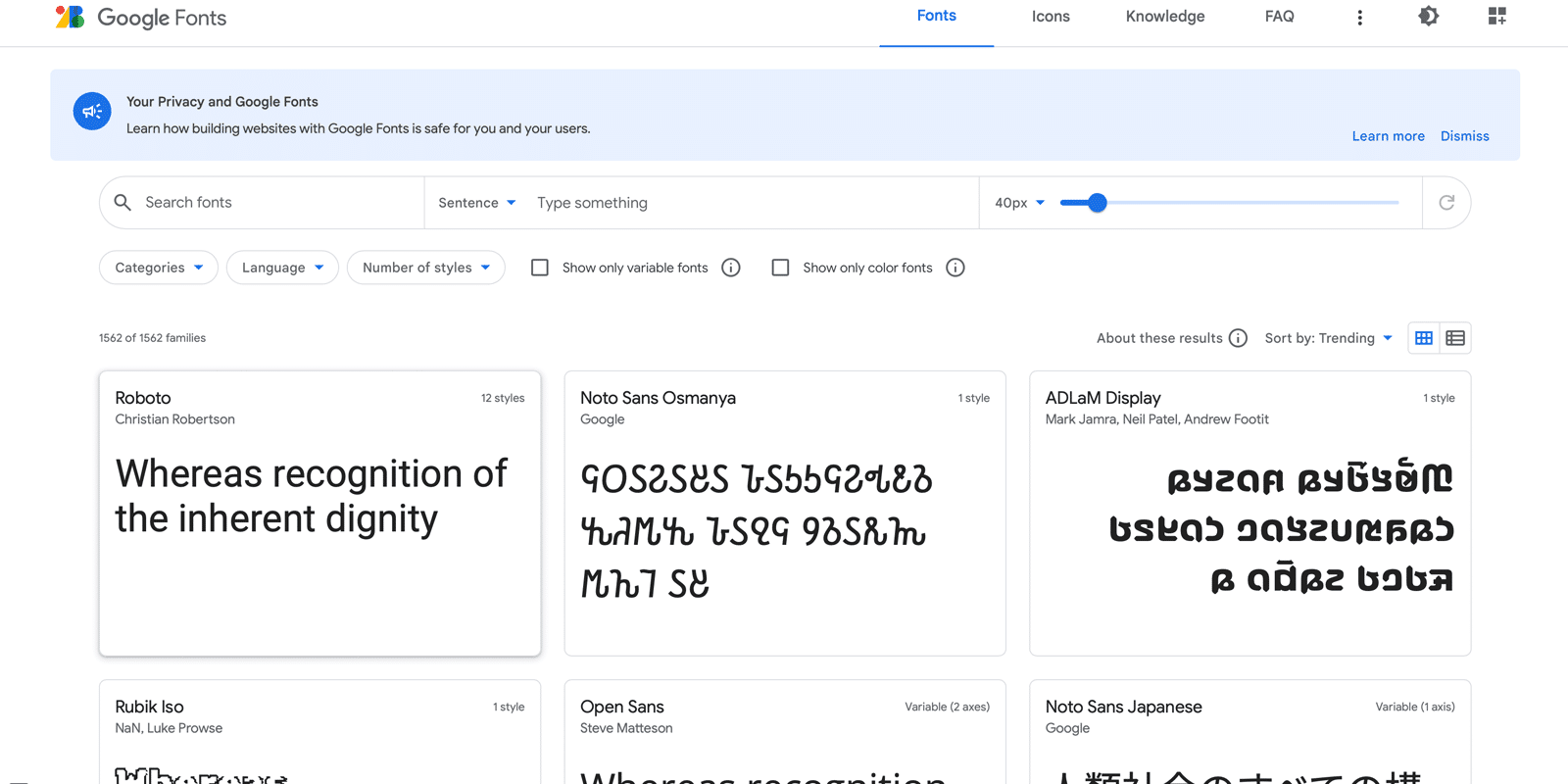Viewport: 1568px width, 784px height.
Task: Click the About these results text
Action: coord(1159,338)
